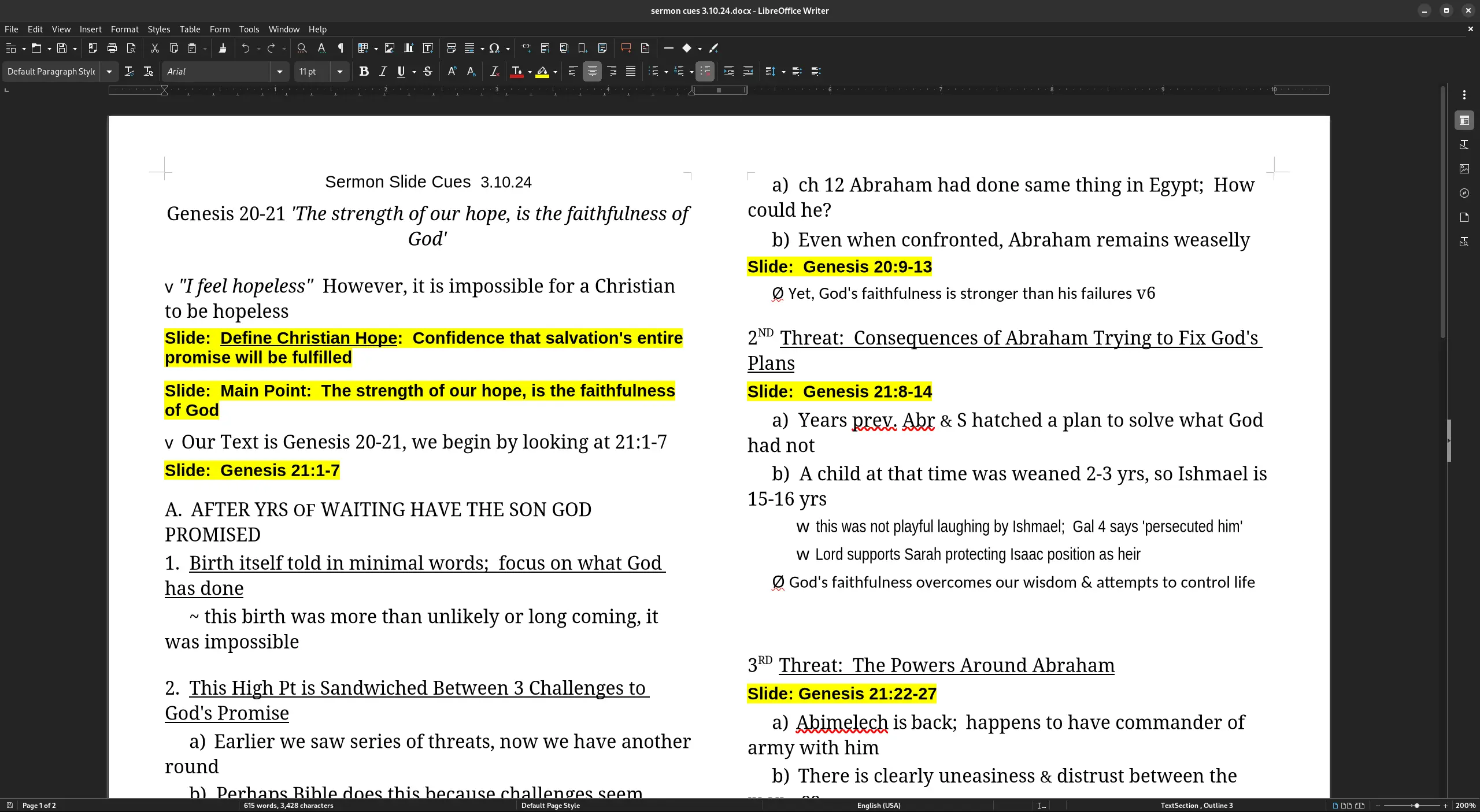Open the Table menu
This screenshot has width=1480, height=812.
190,29
